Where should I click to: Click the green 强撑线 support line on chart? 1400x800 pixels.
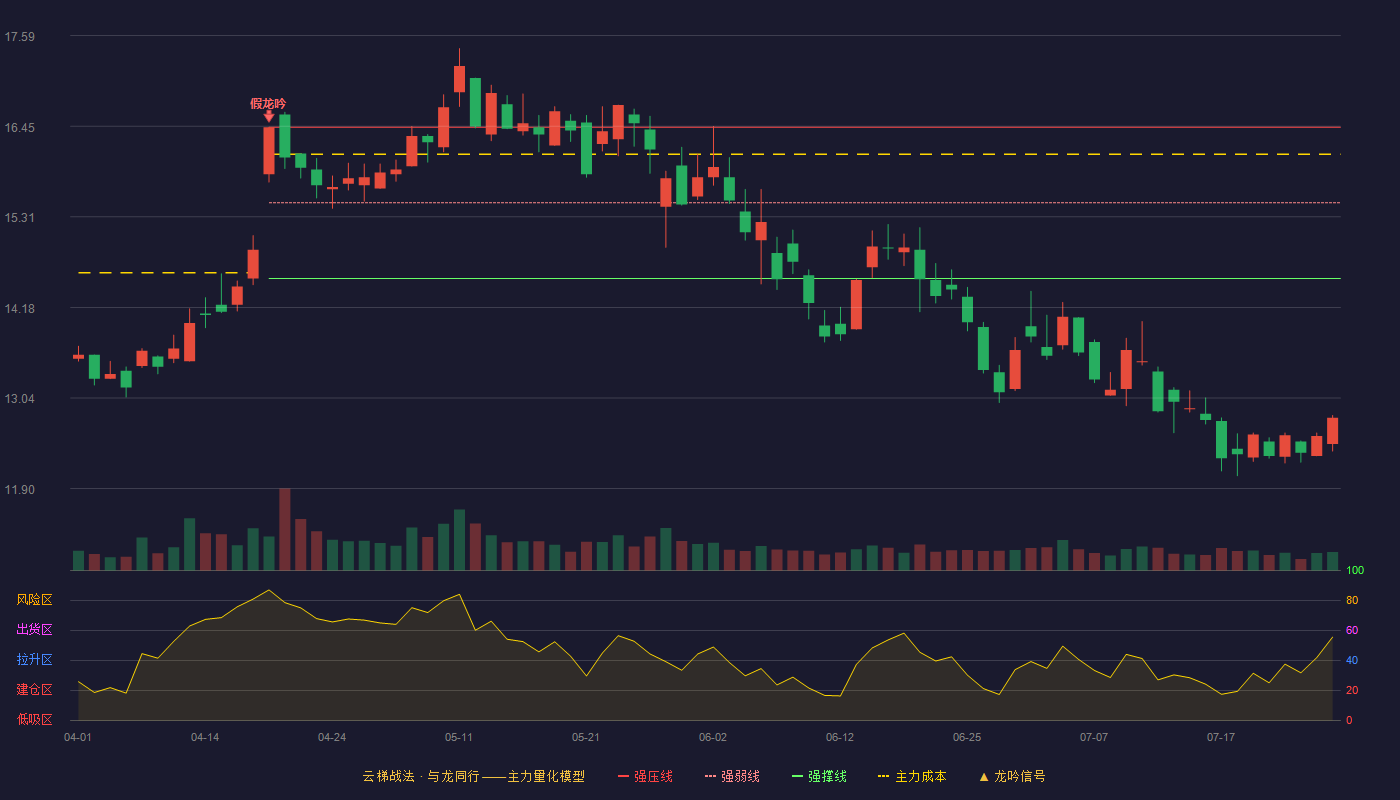(x=804, y=279)
